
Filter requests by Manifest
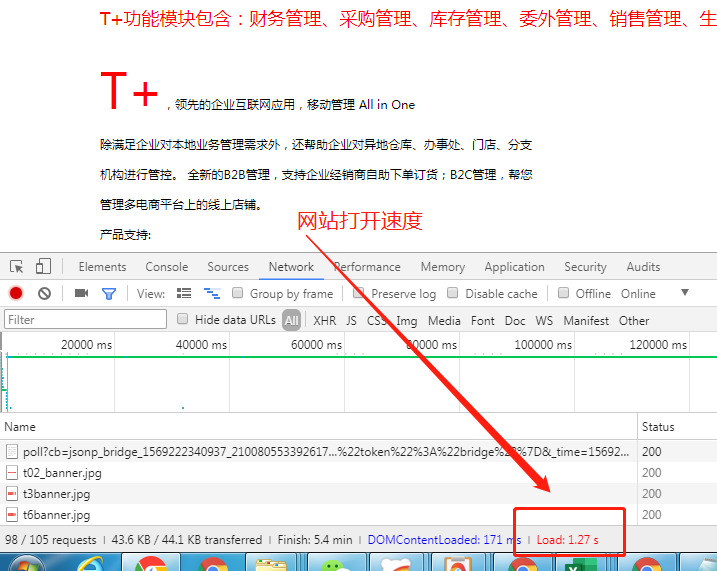[x=586, y=321]
